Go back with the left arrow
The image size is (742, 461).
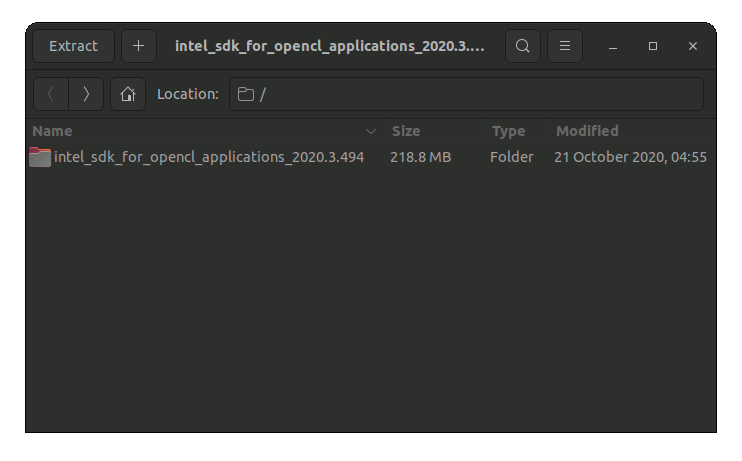click(51, 94)
